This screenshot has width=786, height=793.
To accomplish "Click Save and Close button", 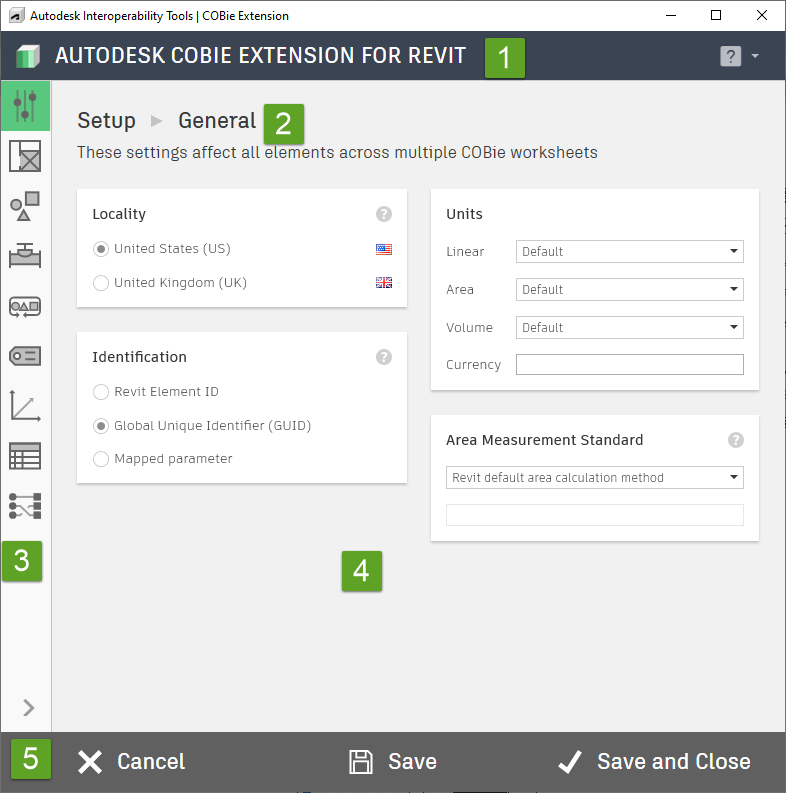I will [x=654, y=762].
